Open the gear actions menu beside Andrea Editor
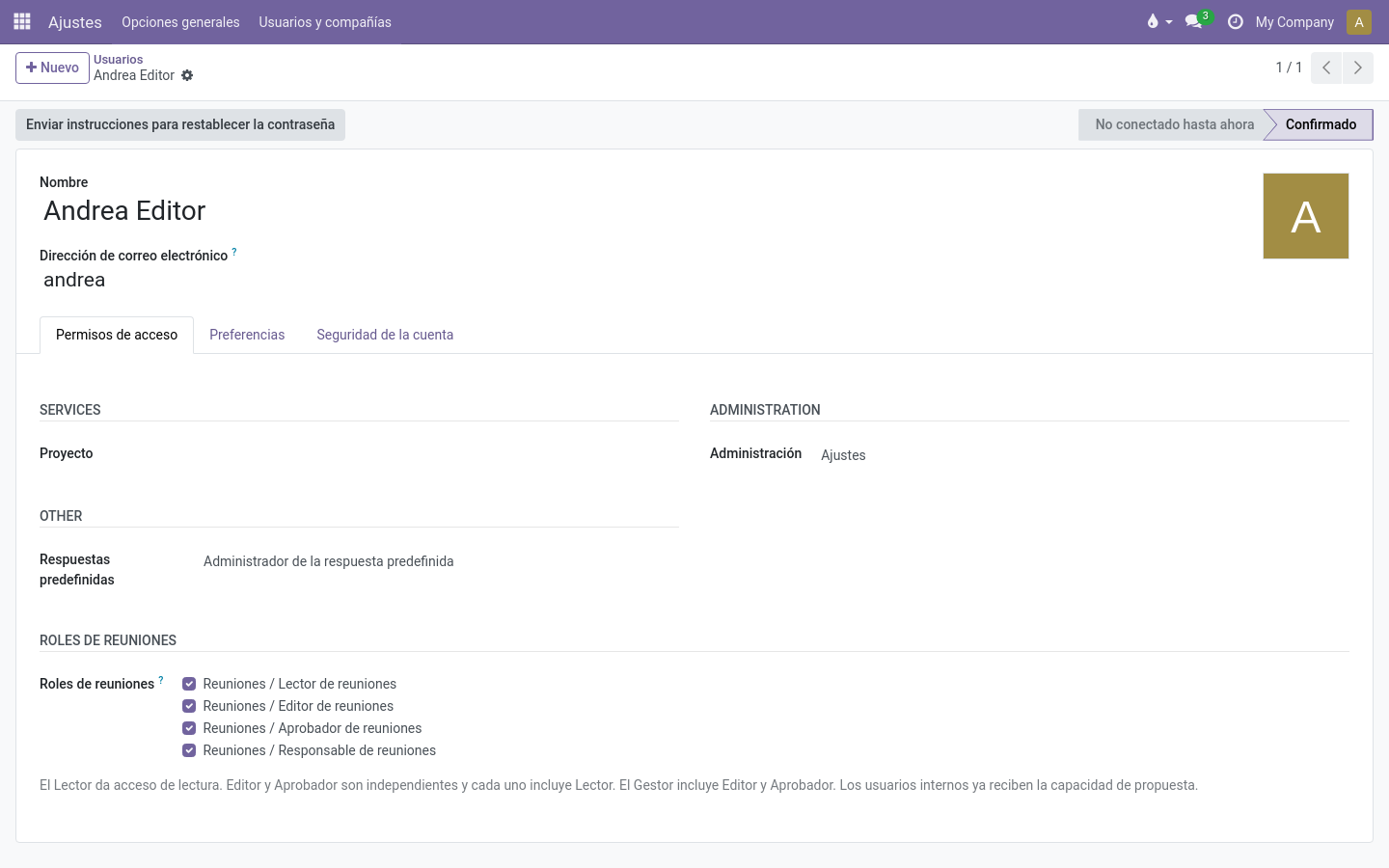This screenshot has width=1389, height=868. (x=187, y=75)
